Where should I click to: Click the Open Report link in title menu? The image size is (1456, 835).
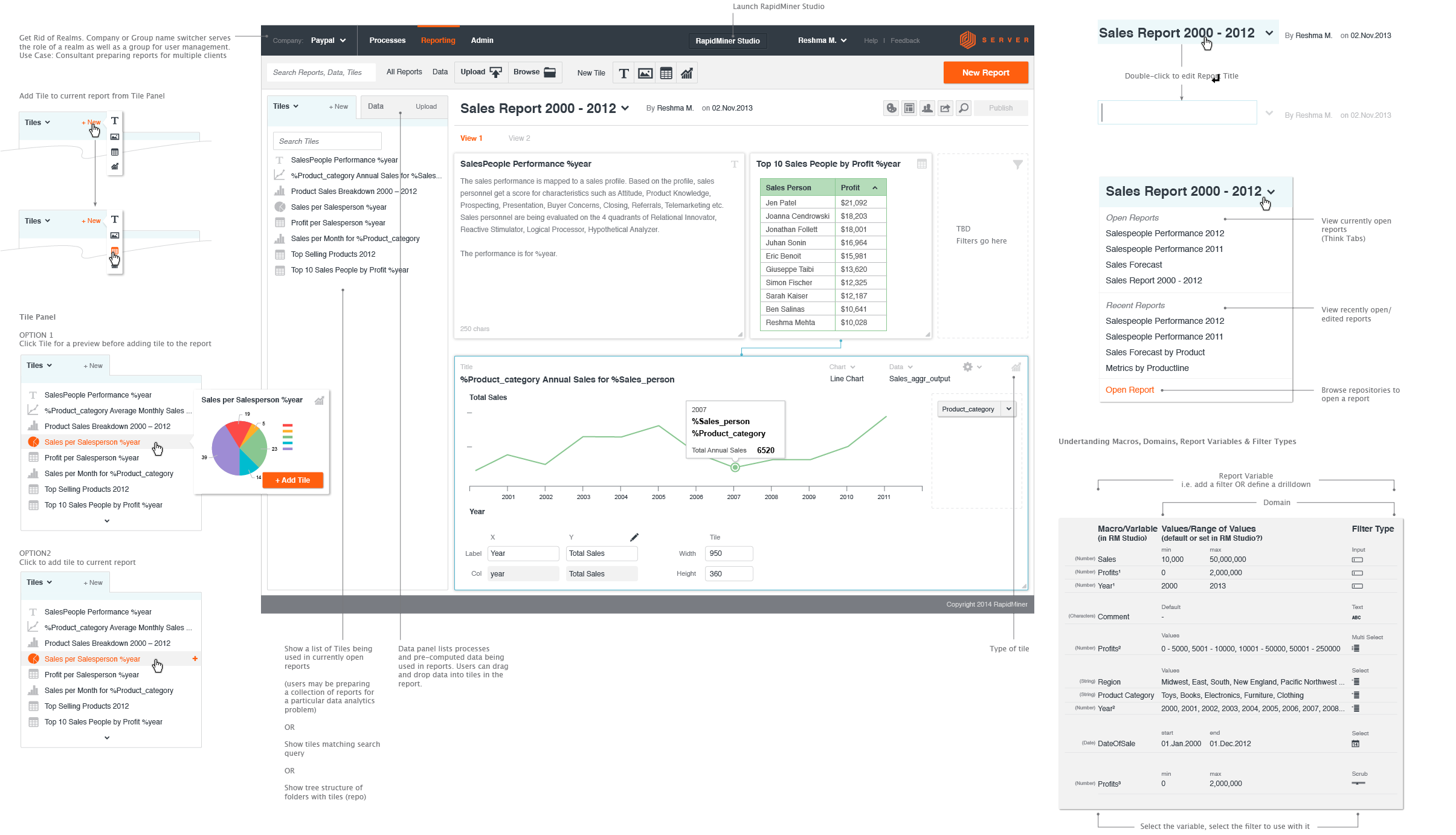pyautogui.click(x=1129, y=390)
